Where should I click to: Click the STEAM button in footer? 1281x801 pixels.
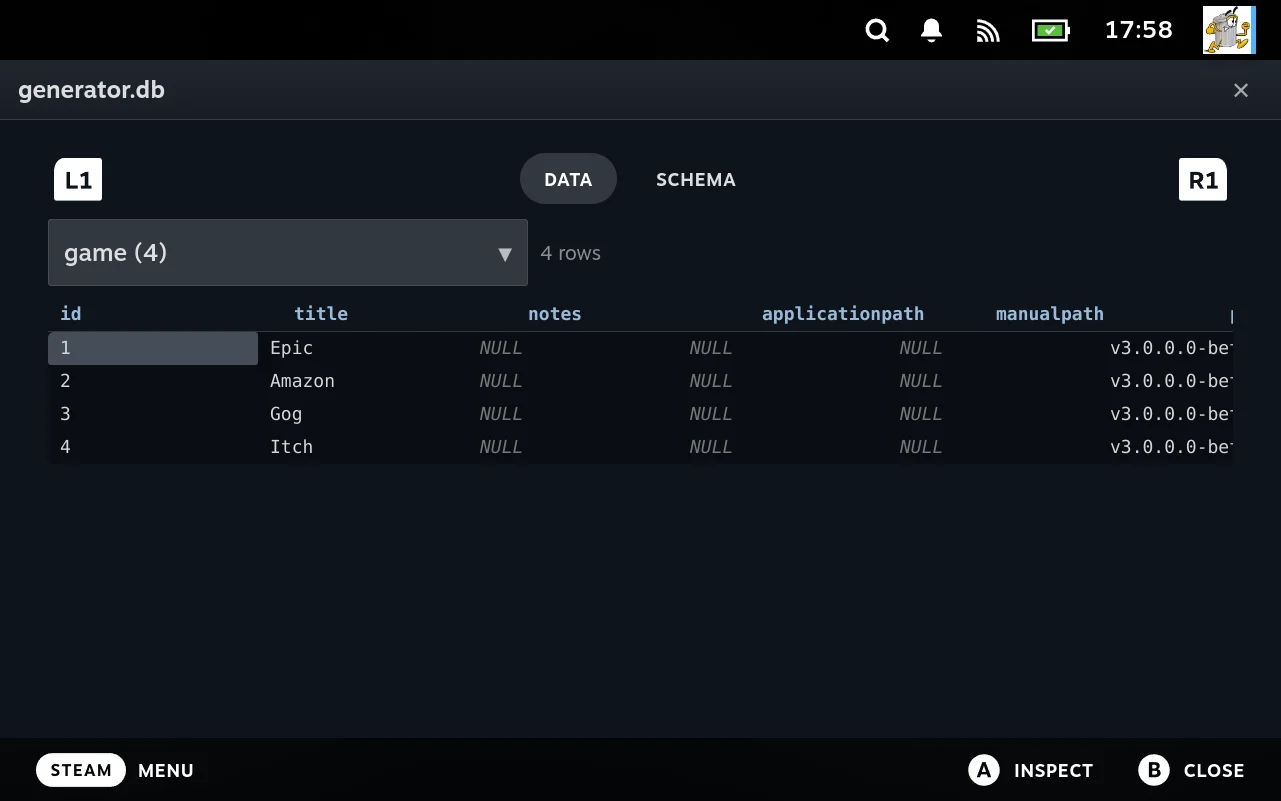[x=81, y=770]
